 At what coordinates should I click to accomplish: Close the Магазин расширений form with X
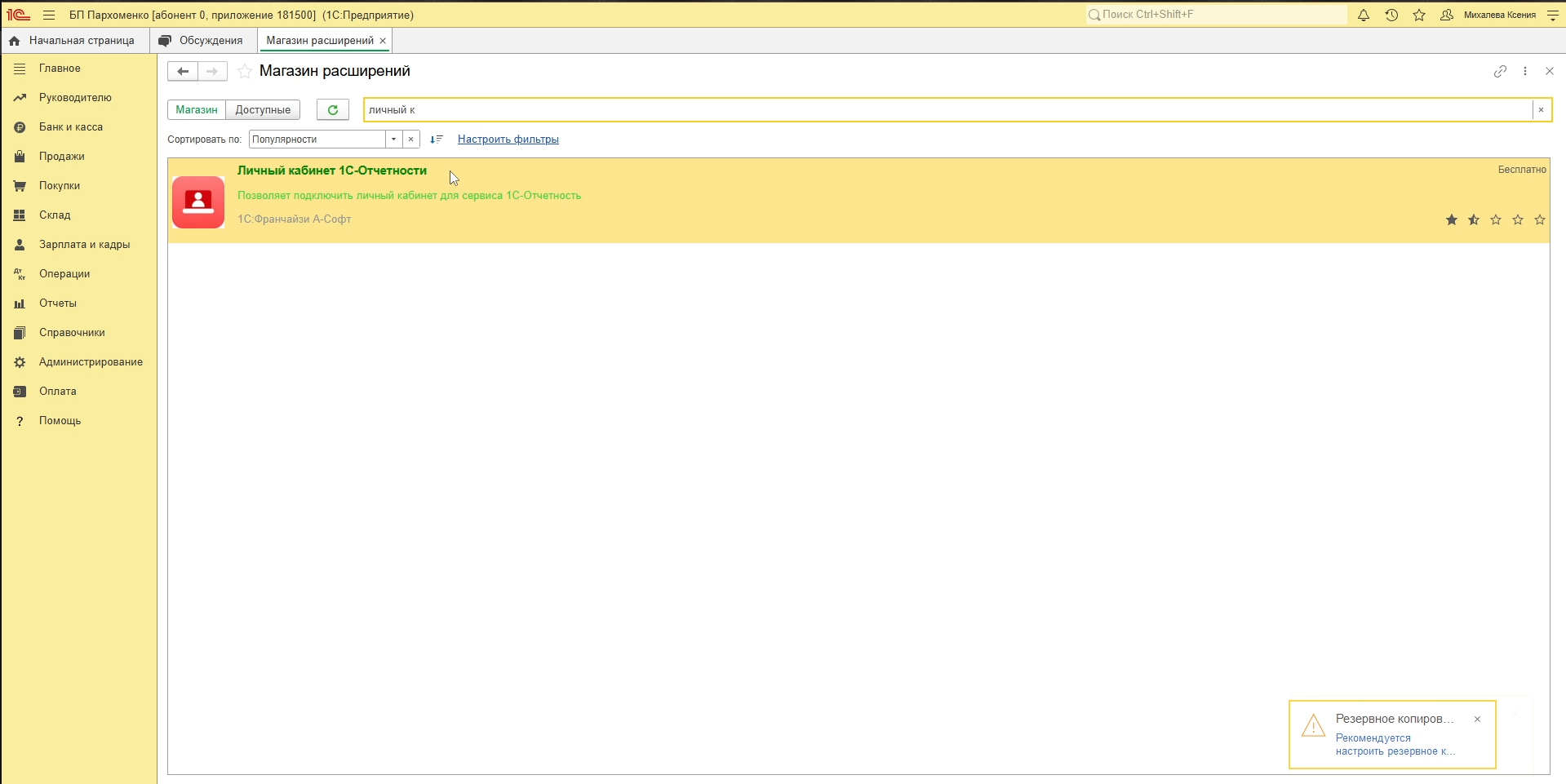click(x=1550, y=71)
